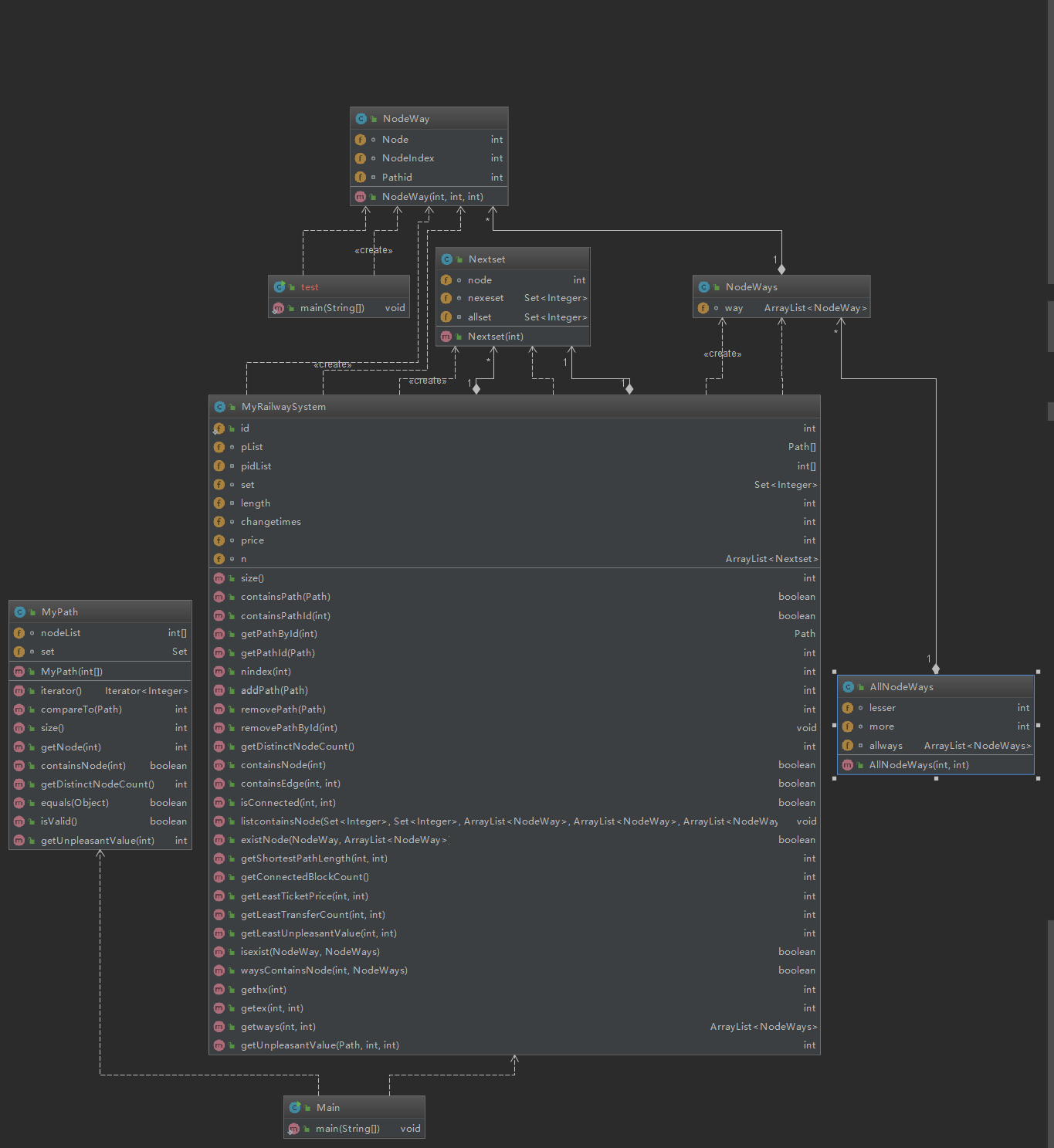Viewport: 1054px width, 1148px height.
Task: Click the class icon beside MyPath
Action: click(x=19, y=612)
